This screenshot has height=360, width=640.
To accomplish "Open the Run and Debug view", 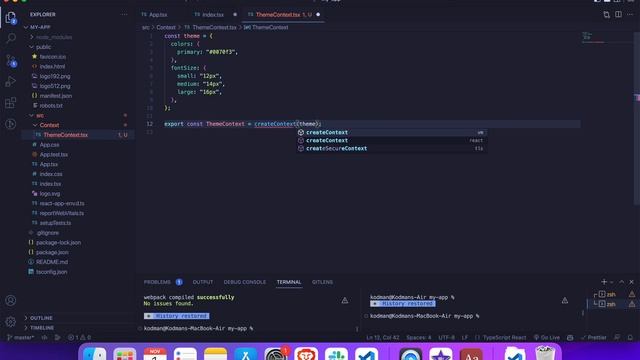I will tap(11, 81).
